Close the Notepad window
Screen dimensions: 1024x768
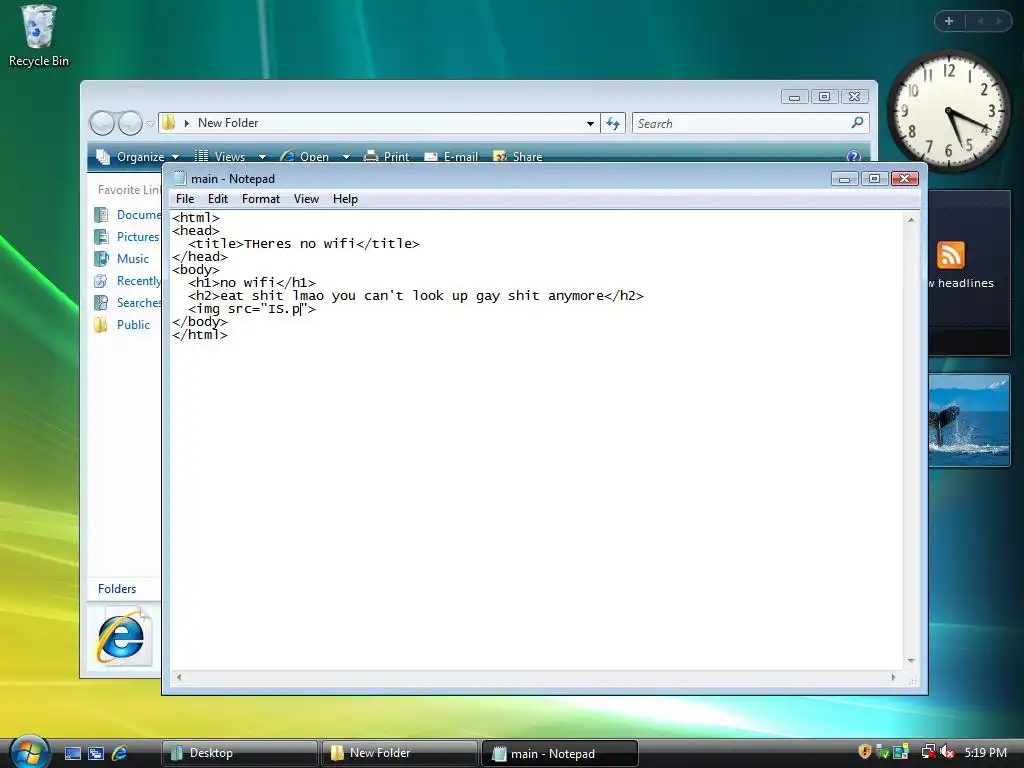[x=904, y=178]
